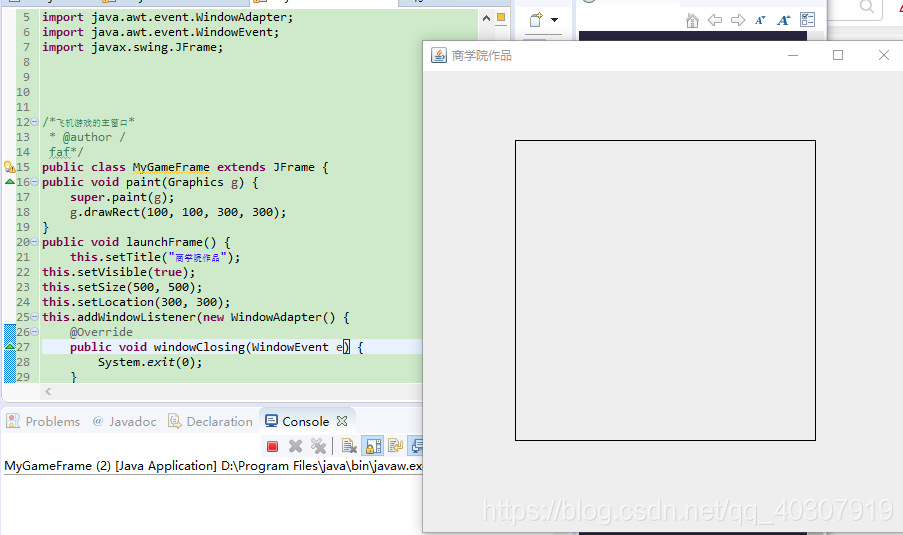
Task: Click the warning marker beside line 15
Action: [9, 167]
